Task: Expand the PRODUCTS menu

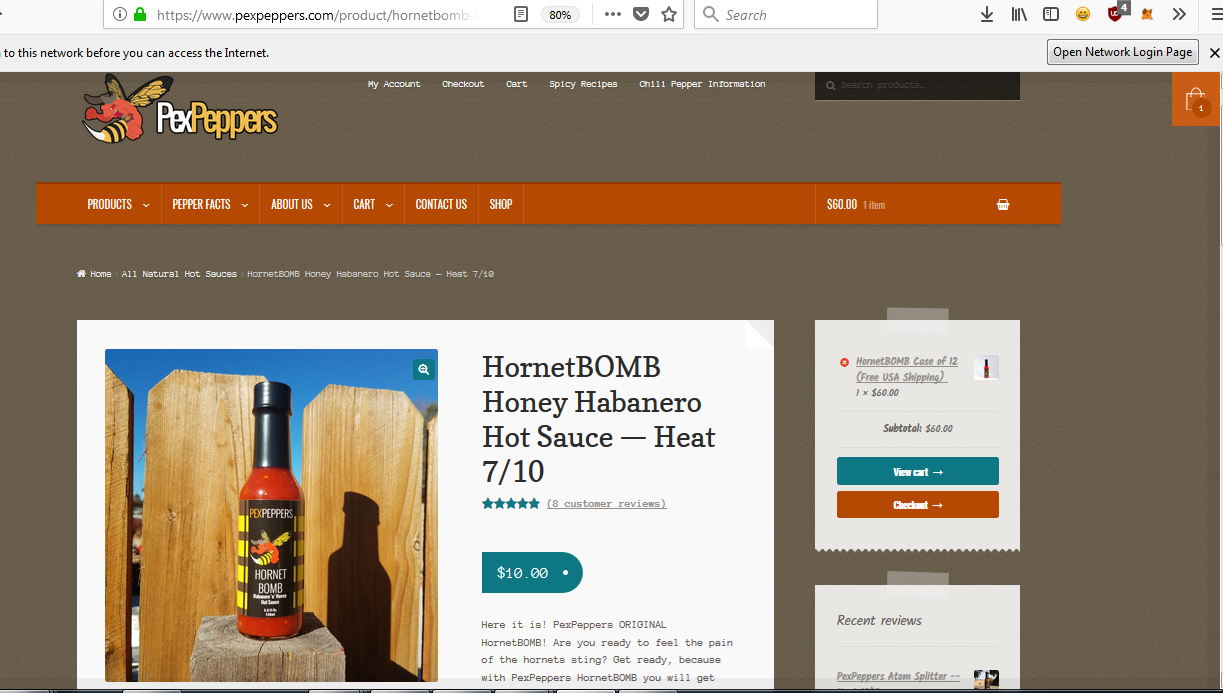Action: pos(118,204)
